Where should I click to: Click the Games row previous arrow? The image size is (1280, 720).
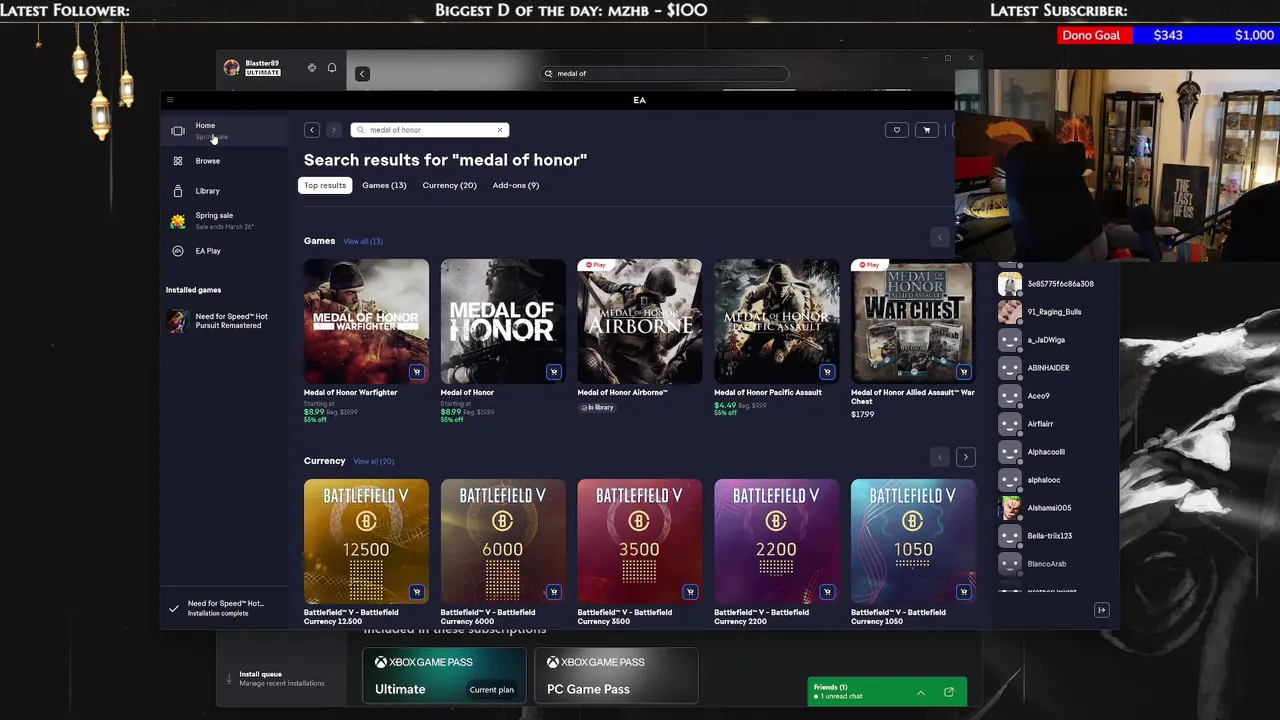pos(939,237)
